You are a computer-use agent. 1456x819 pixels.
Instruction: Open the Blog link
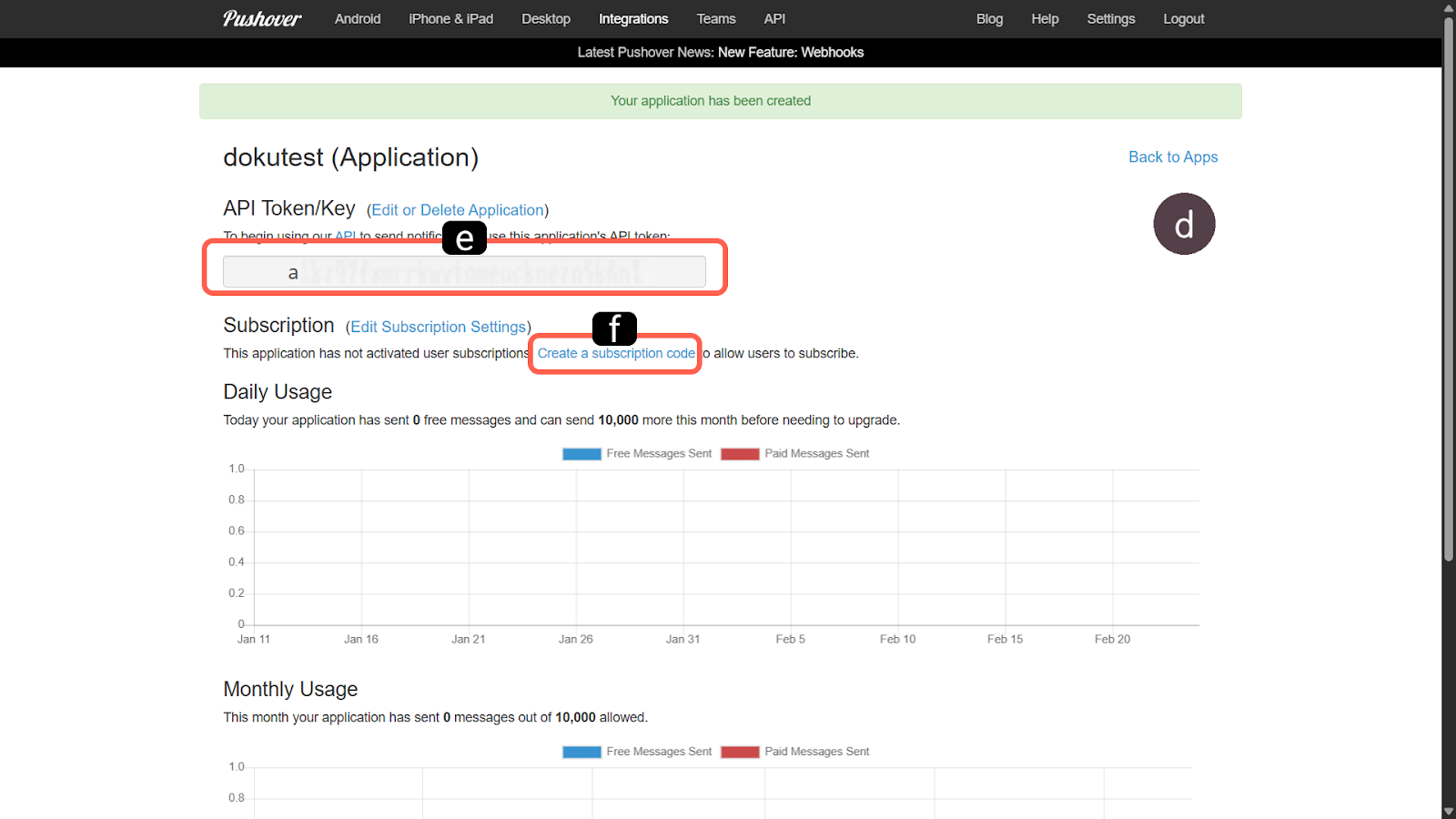click(x=989, y=19)
